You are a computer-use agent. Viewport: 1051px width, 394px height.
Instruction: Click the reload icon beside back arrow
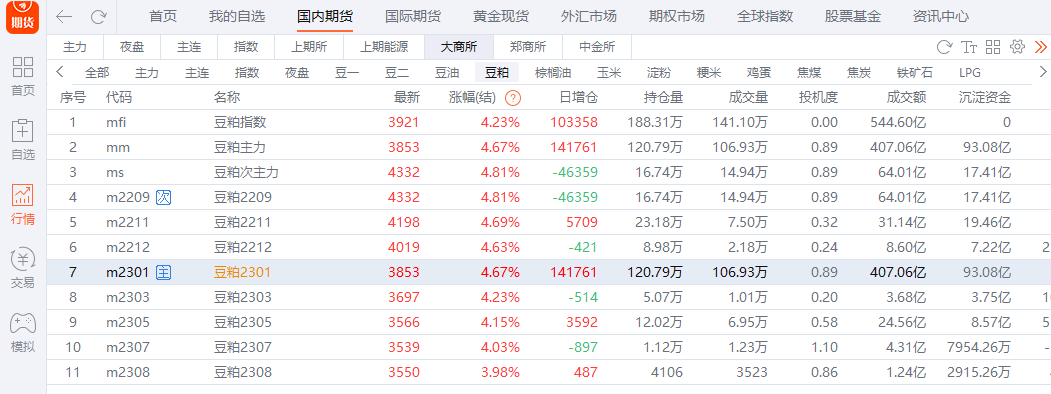99,17
